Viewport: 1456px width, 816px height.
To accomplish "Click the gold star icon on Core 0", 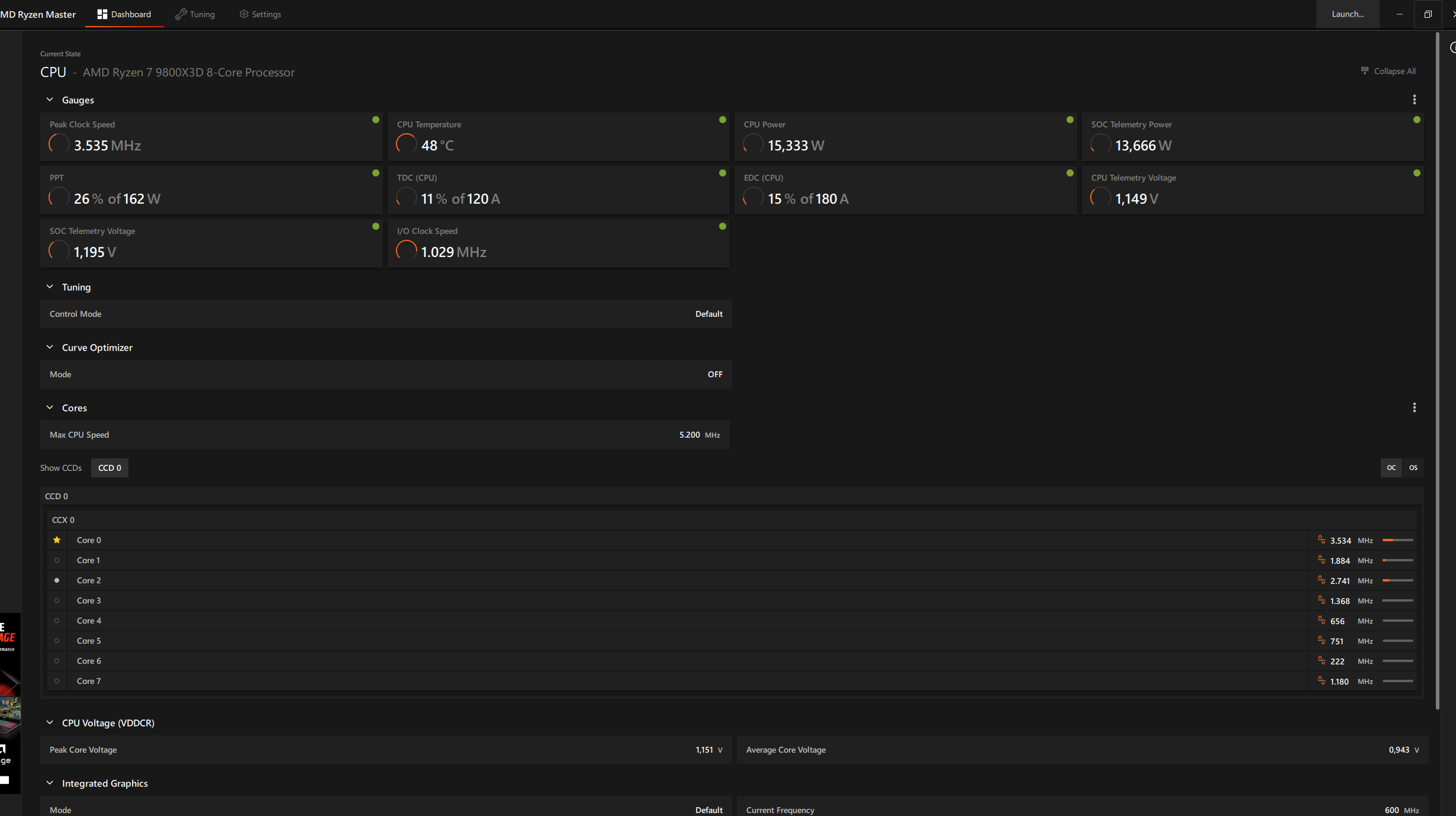I will (x=57, y=540).
